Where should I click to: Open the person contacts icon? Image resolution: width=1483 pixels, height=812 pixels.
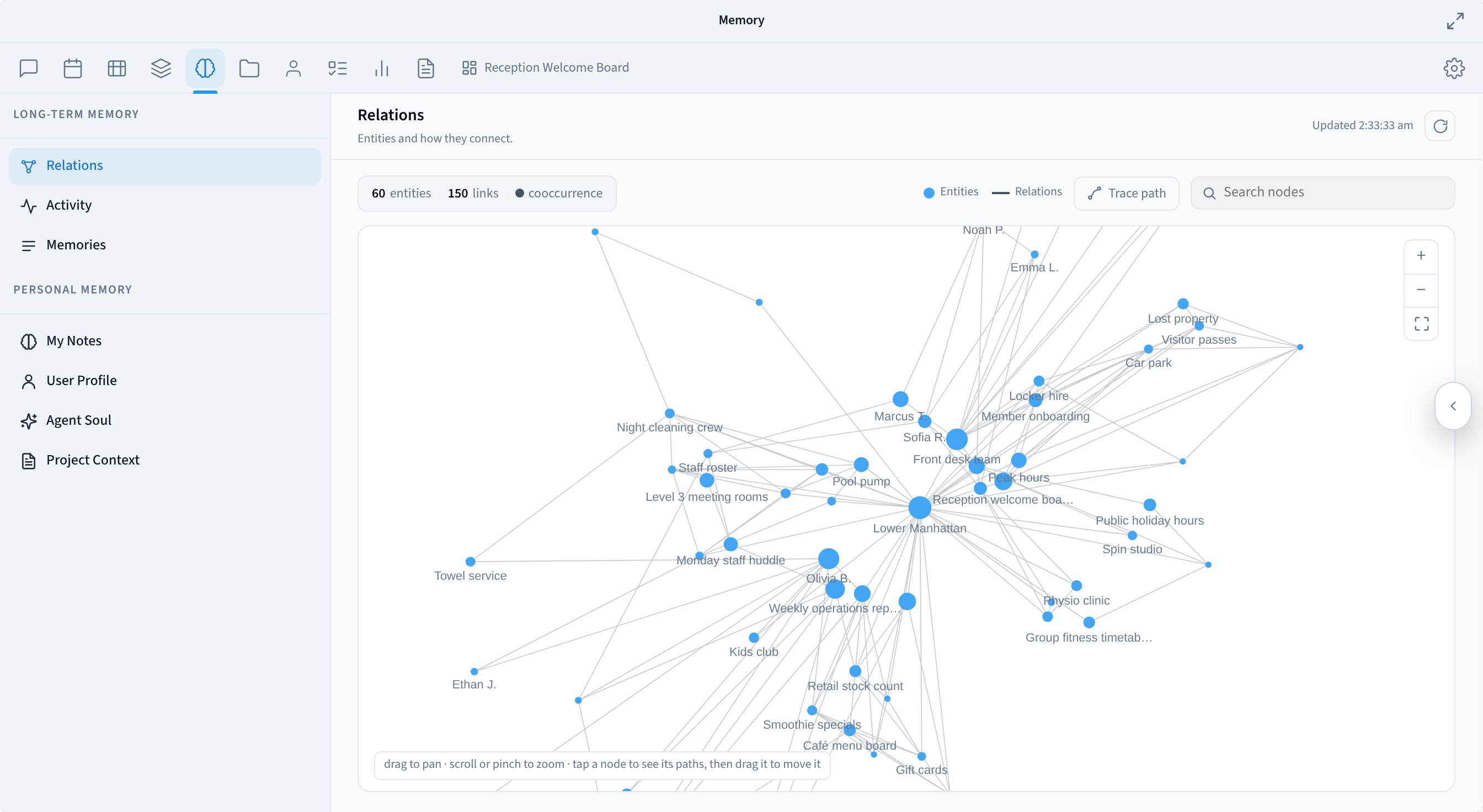pos(294,68)
